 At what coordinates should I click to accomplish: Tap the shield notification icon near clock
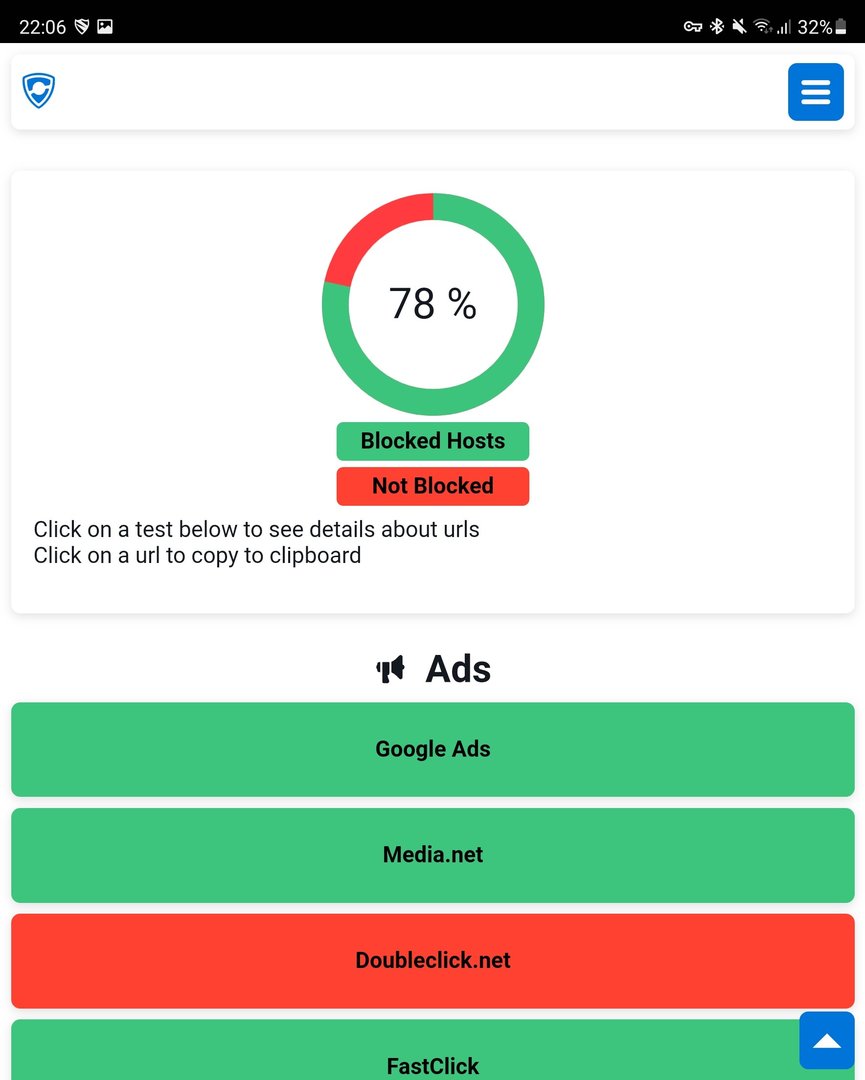point(82,27)
